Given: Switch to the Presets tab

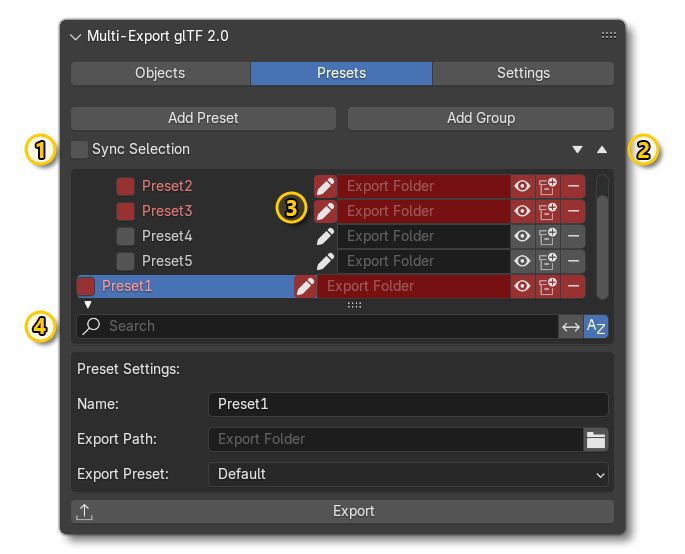Looking at the screenshot, I should point(341,73).
